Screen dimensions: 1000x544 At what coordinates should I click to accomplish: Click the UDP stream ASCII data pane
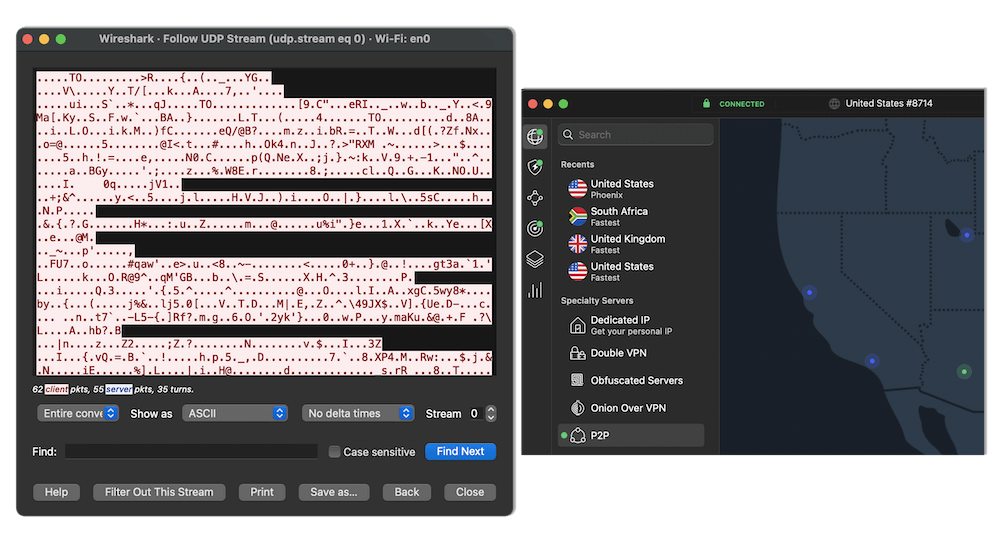265,223
